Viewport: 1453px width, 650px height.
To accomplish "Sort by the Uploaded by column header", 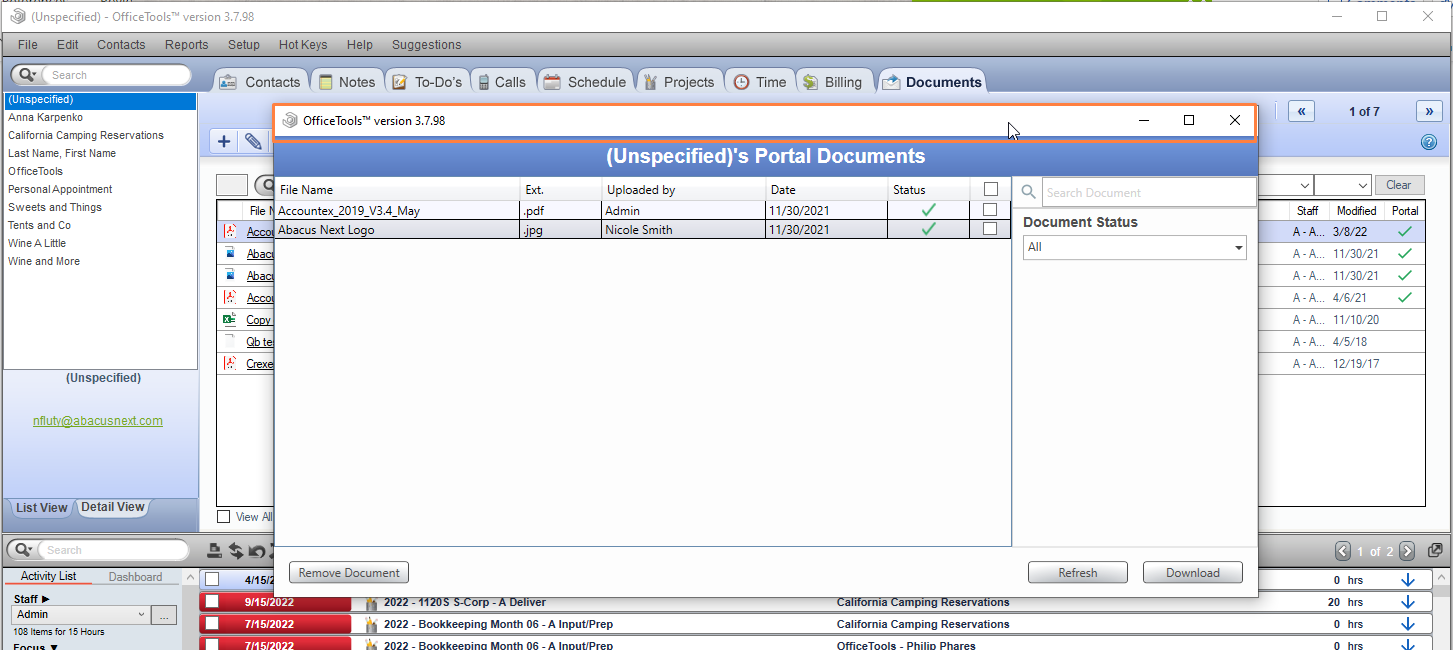I will (x=684, y=189).
